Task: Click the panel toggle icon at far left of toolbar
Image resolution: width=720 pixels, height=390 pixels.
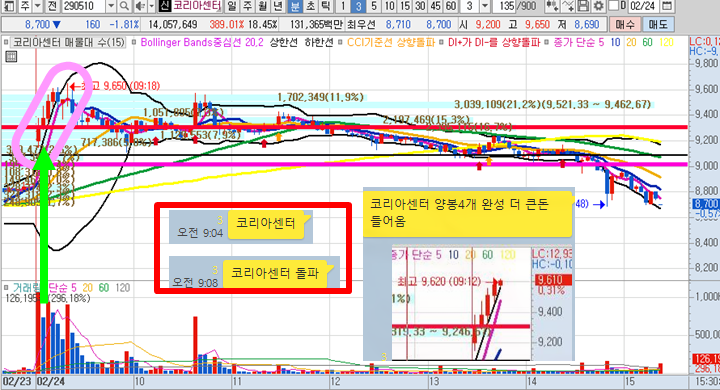Action: pos(9,6)
